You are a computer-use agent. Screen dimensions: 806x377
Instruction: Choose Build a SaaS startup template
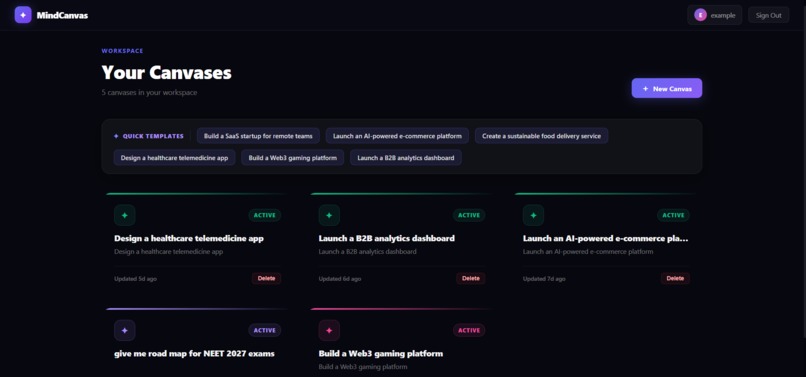259,136
